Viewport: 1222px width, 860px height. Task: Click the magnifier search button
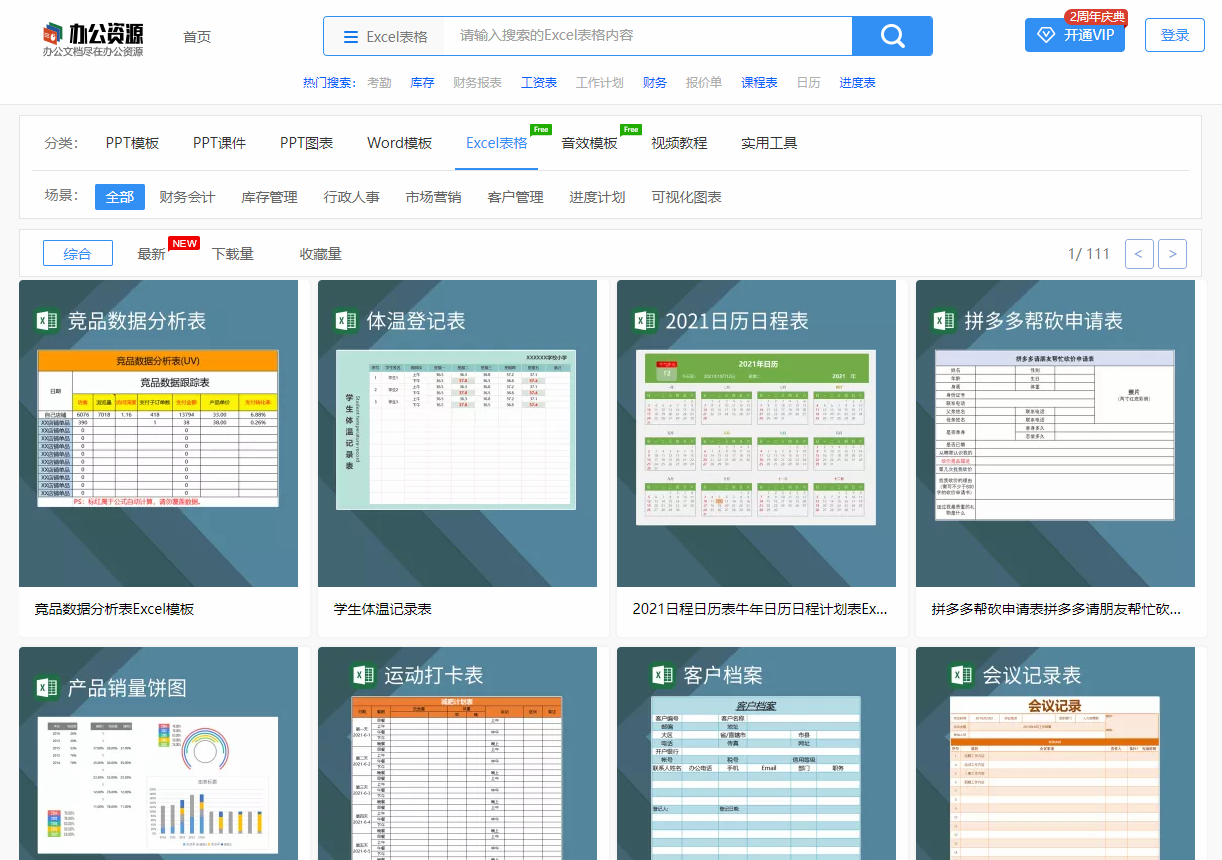pos(892,36)
